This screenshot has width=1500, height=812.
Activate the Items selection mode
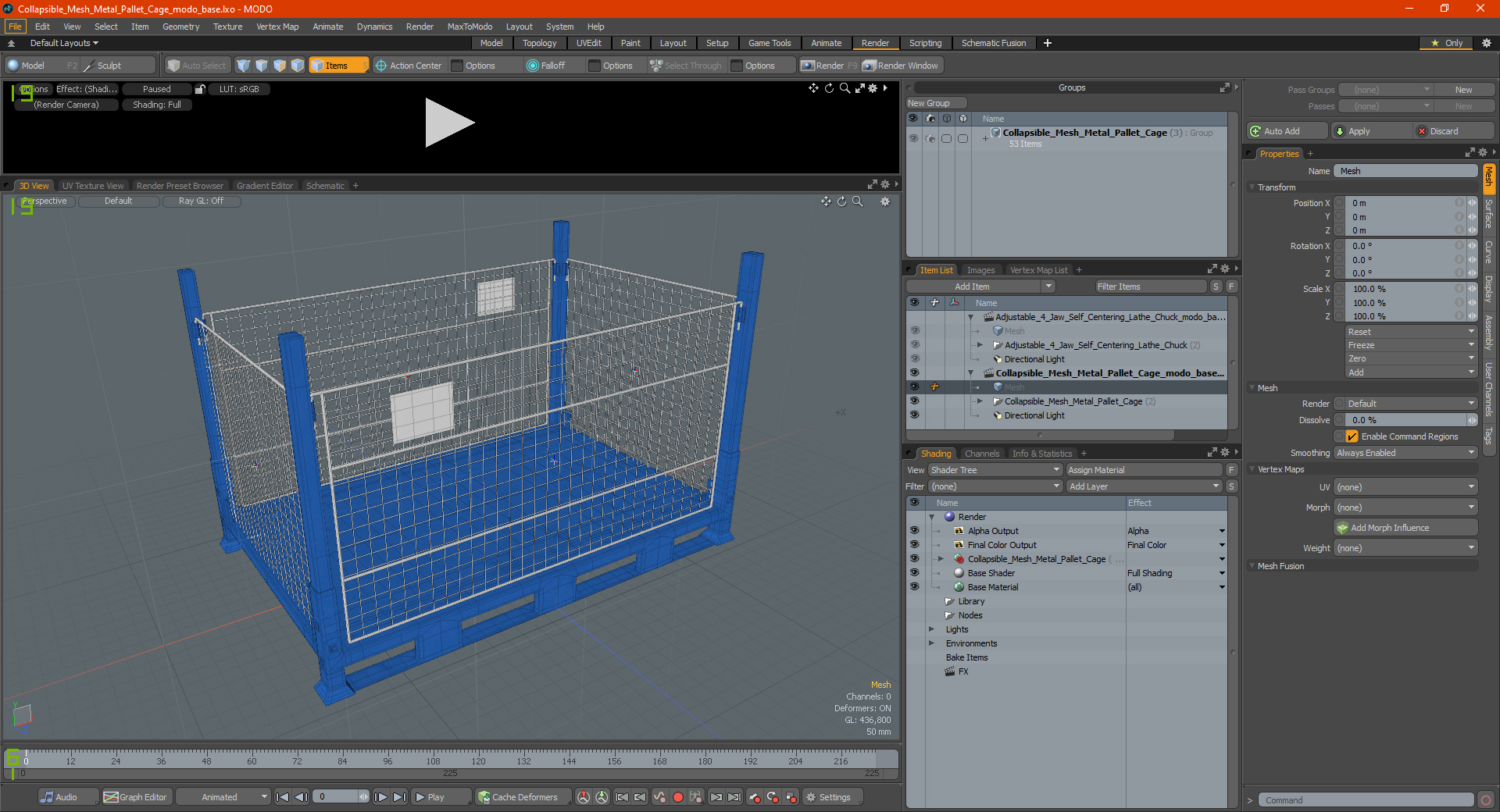(337, 66)
